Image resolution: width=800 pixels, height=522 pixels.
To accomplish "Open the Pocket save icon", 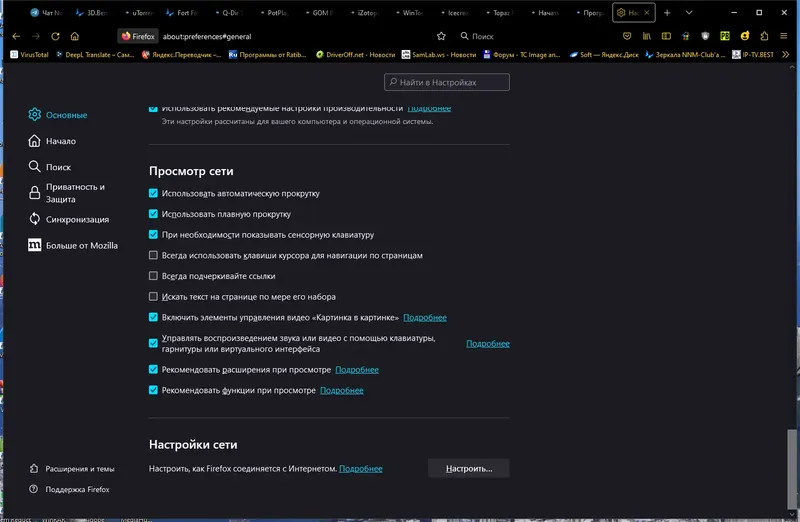I will pos(627,36).
